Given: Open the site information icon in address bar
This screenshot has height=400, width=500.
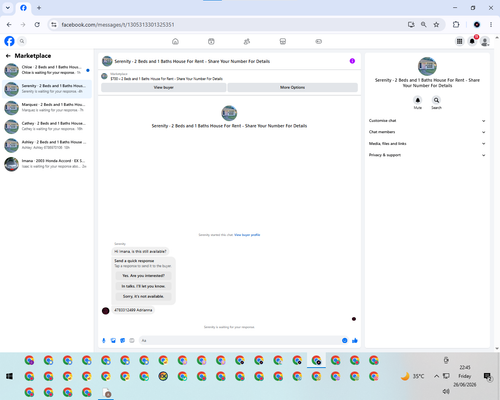Looking at the screenshot, I should pyautogui.click(x=54, y=25).
